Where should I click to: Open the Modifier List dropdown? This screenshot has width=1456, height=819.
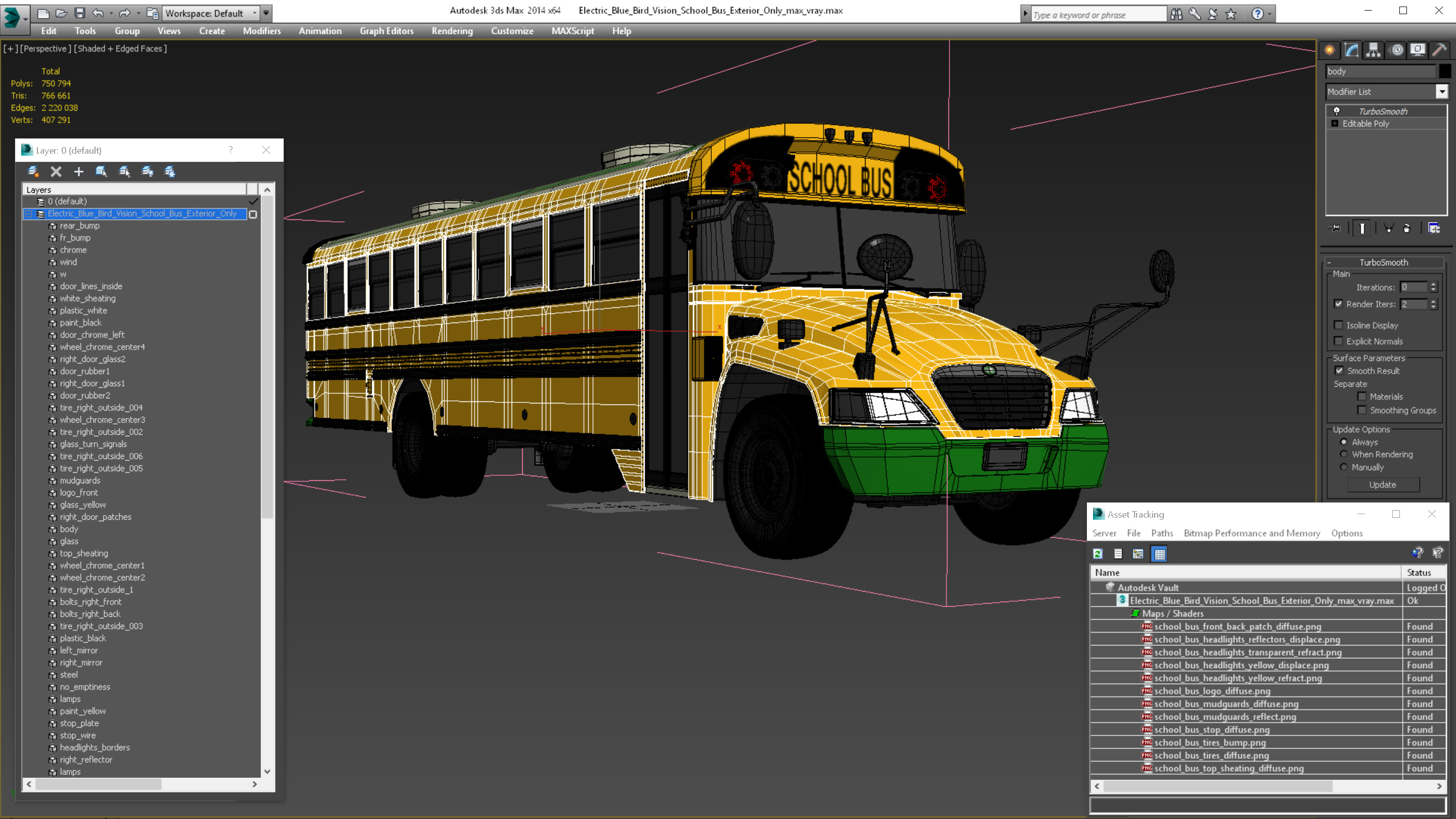1442,92
